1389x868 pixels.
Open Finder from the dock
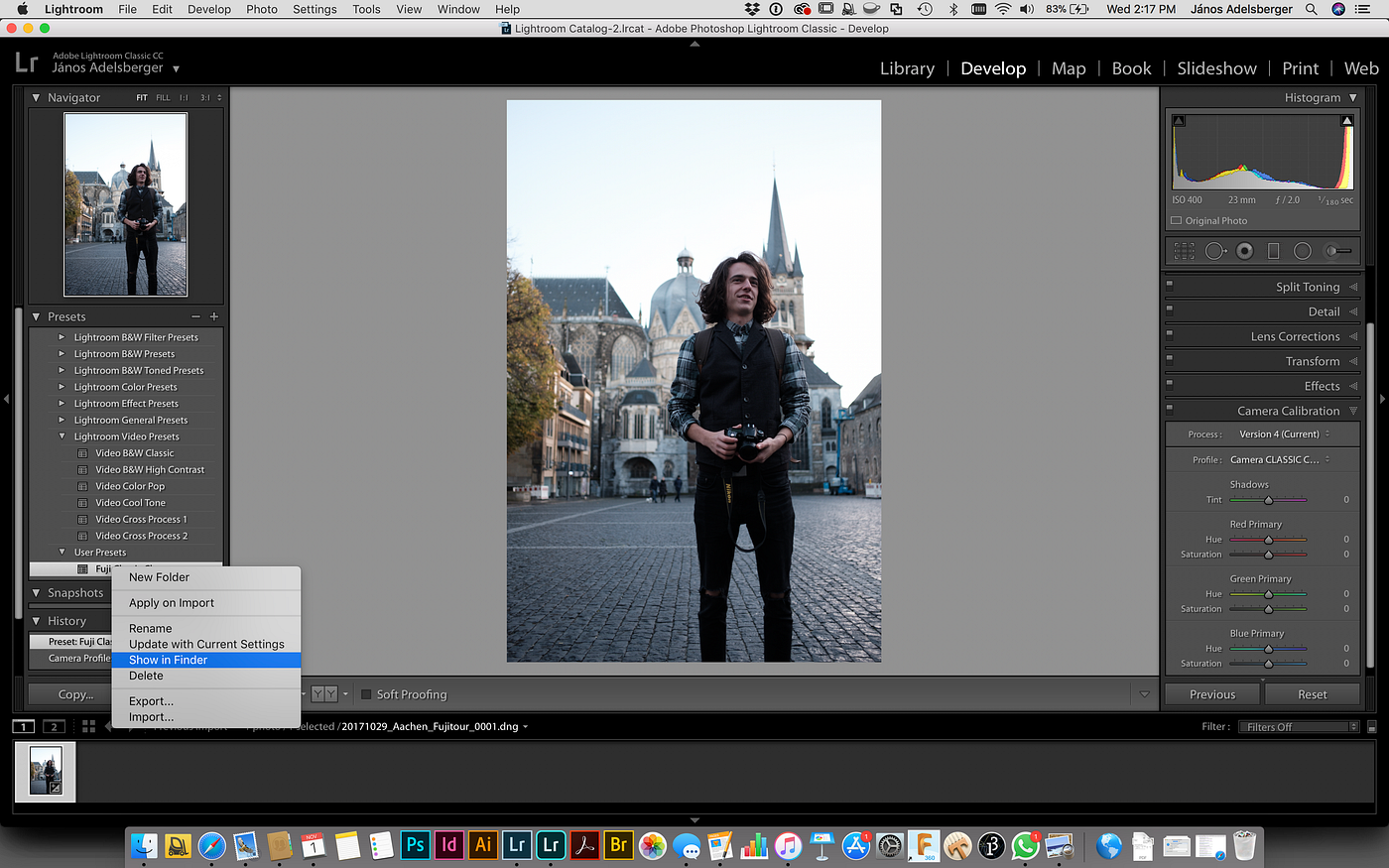(145, 845)
